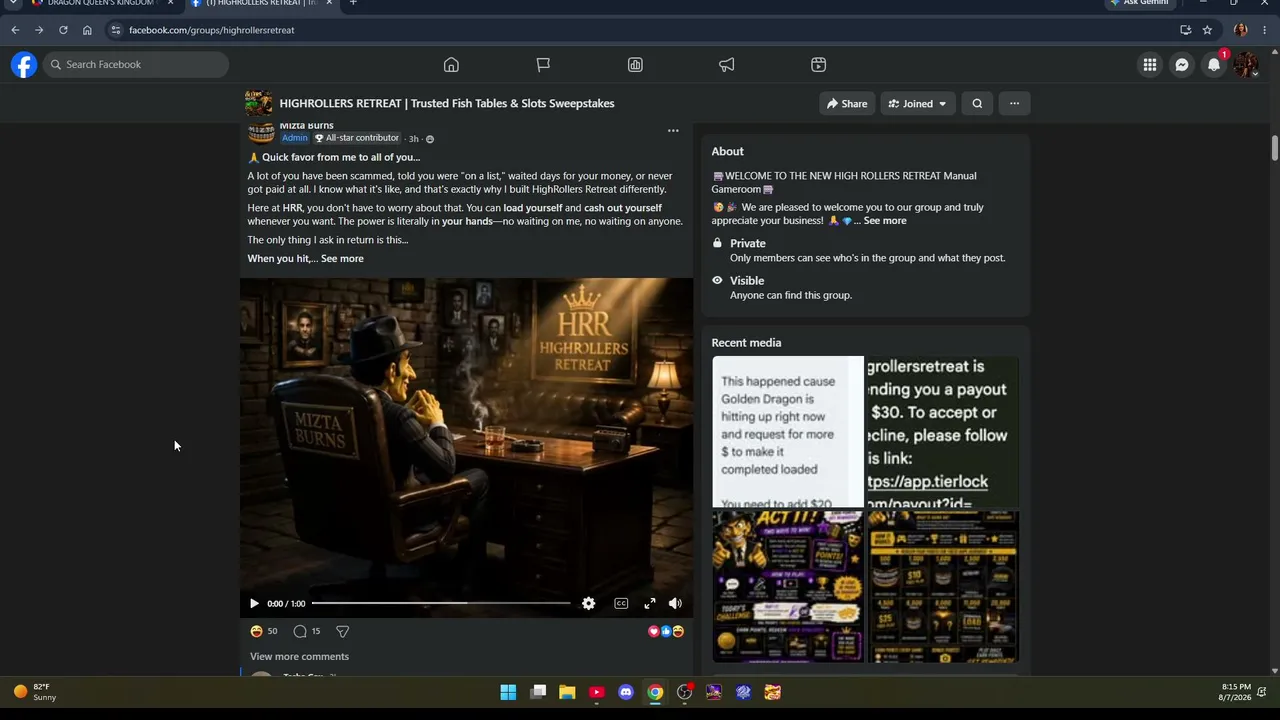Open the Reels icon in top navigation
The height and width of the screenshot is (720, 1280).
tap(818, 65)
